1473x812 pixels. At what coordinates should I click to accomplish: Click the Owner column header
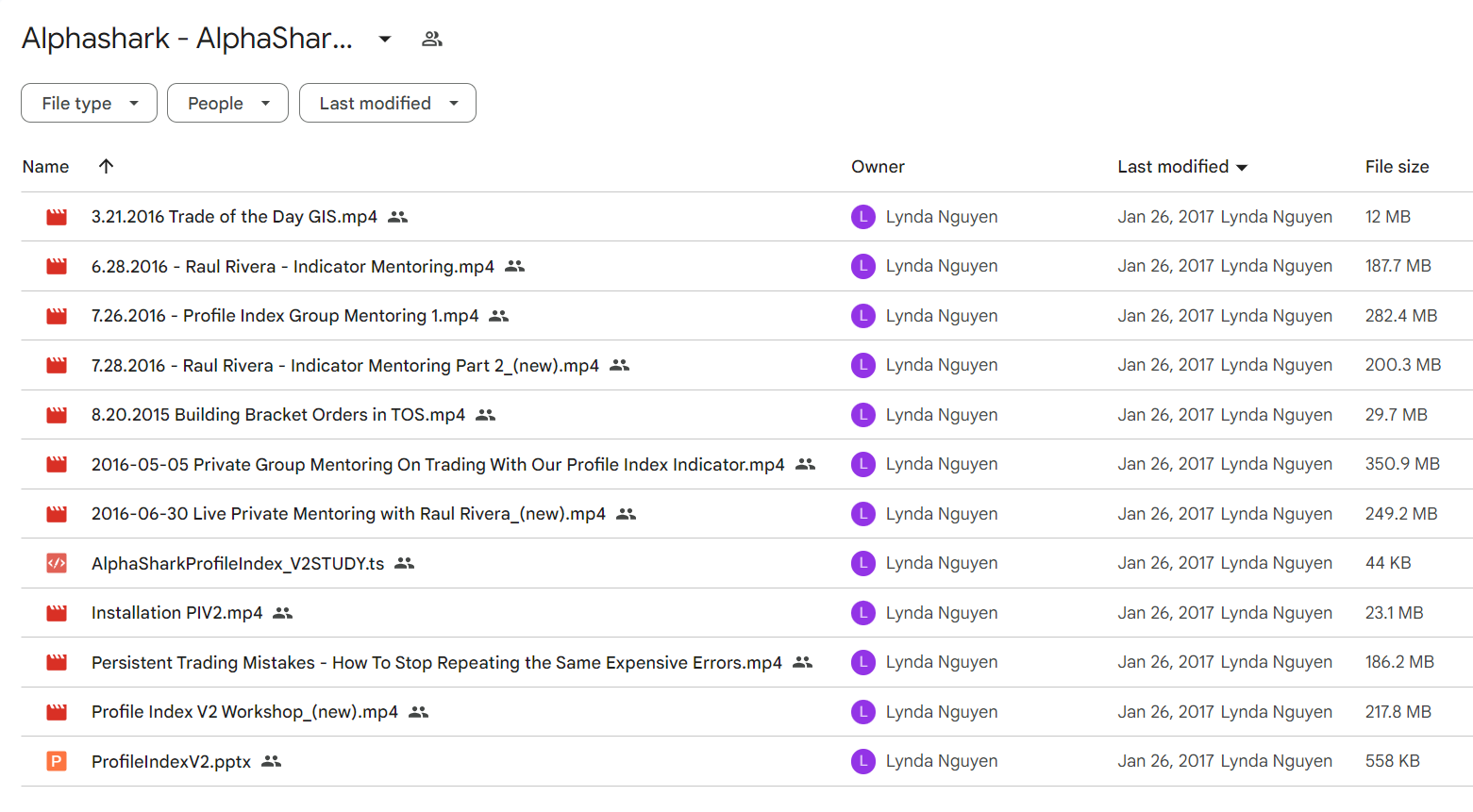[878, 167]
